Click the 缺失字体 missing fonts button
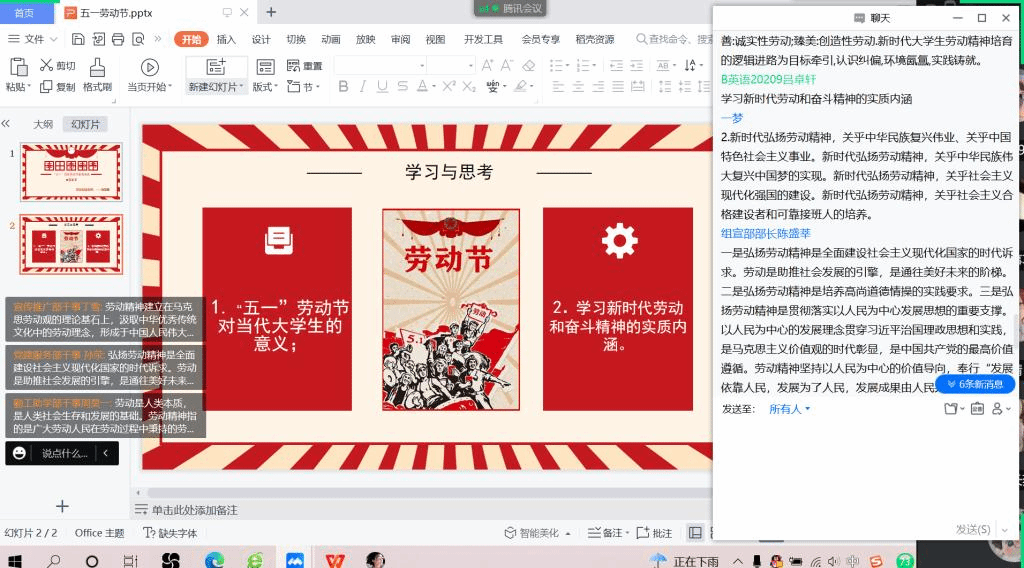The image size is (1024, 568). tap(171, 533)
